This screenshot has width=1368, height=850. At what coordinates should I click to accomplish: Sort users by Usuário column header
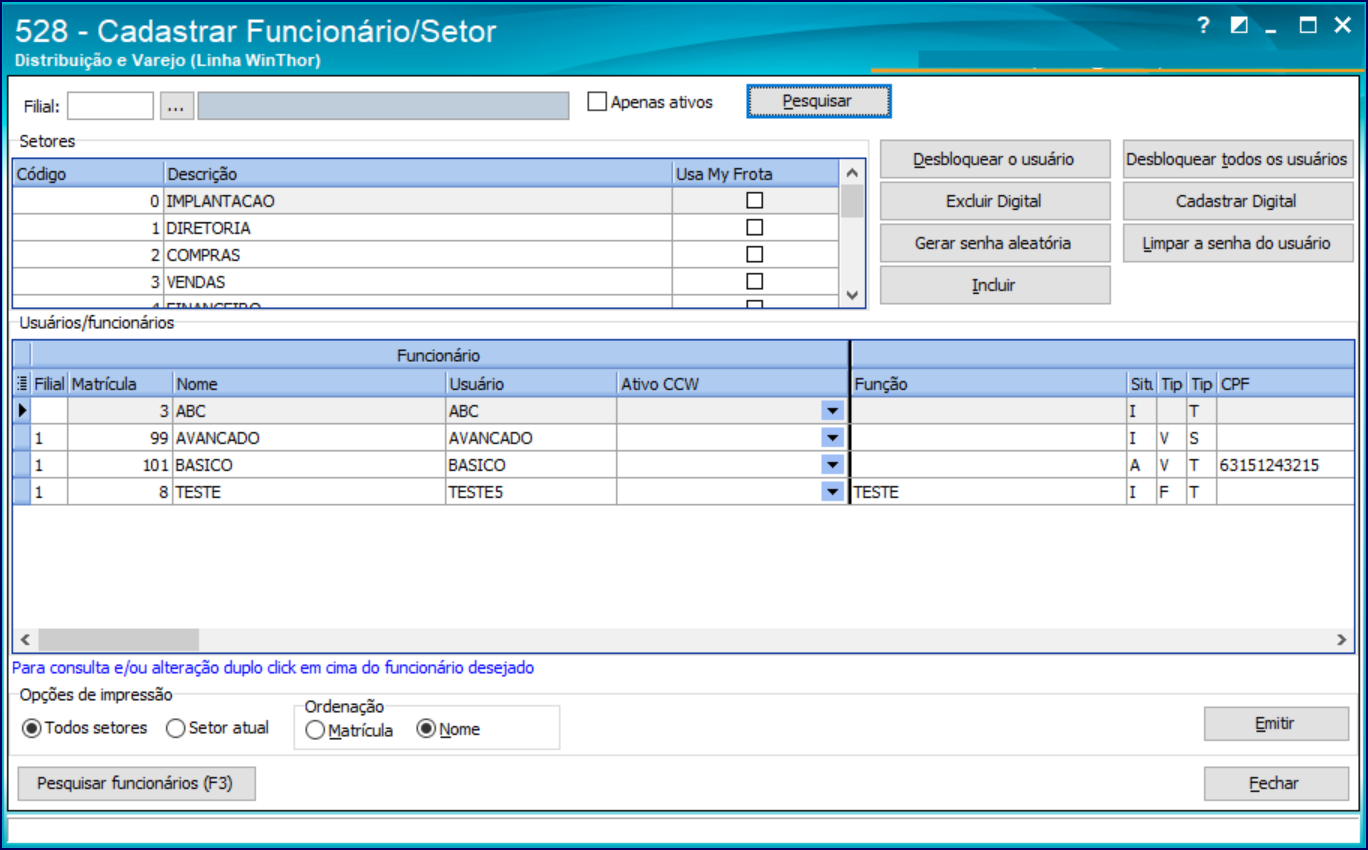tap(531, 383)
